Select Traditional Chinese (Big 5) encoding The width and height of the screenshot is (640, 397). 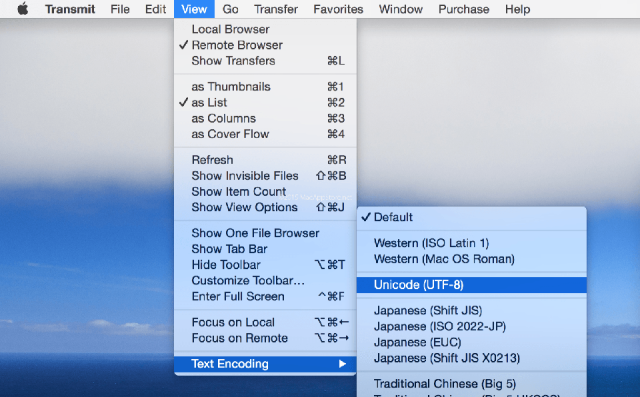(x=472, y=384)
